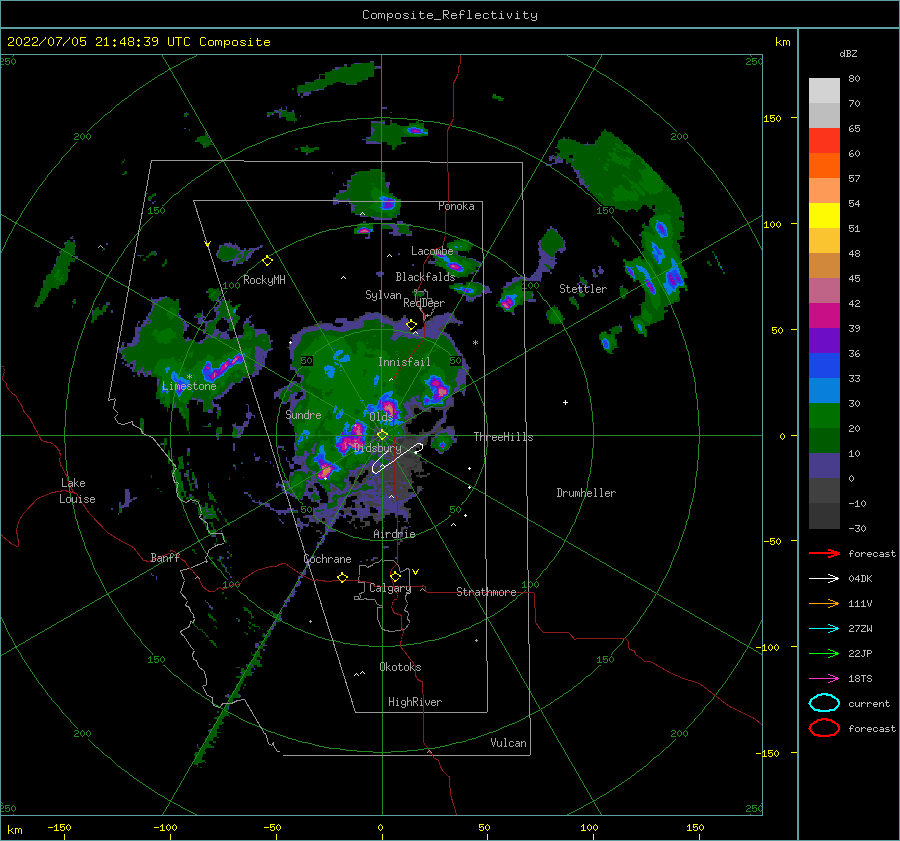Click the Okotoks label
The image size is (900, 841).
pyautogui.click(x=400, y=667)
